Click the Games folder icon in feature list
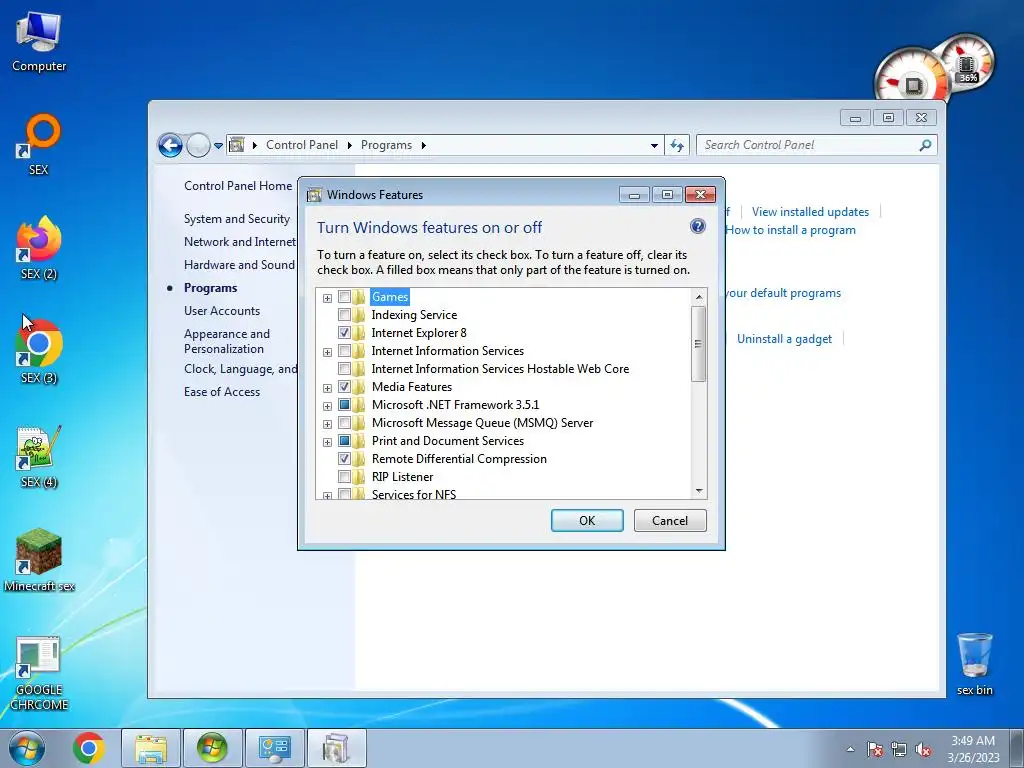 [359, 297]
